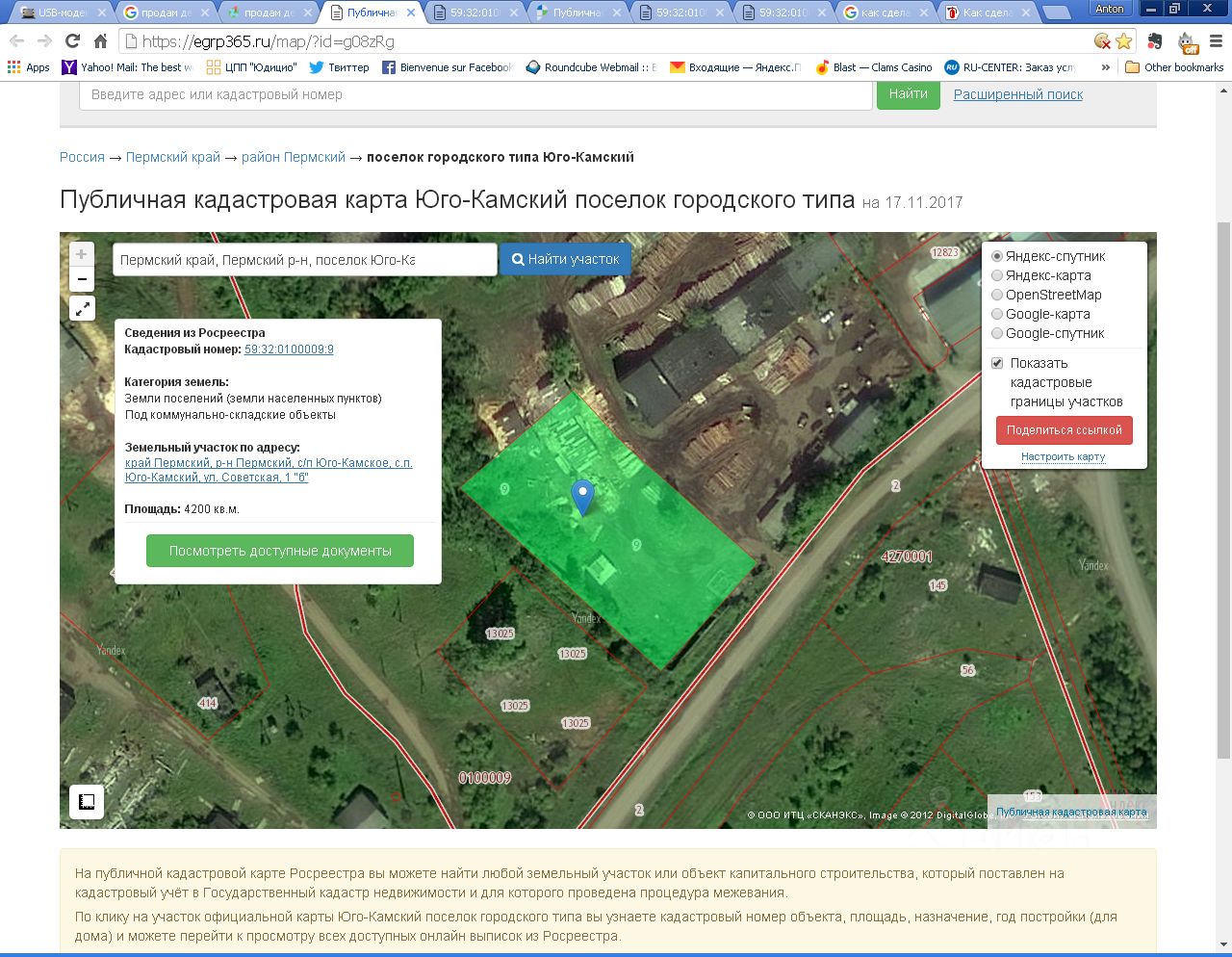Reload the page in the browser
The height and width of the screenshot is (957, 1232).
[x=72, y=41]
